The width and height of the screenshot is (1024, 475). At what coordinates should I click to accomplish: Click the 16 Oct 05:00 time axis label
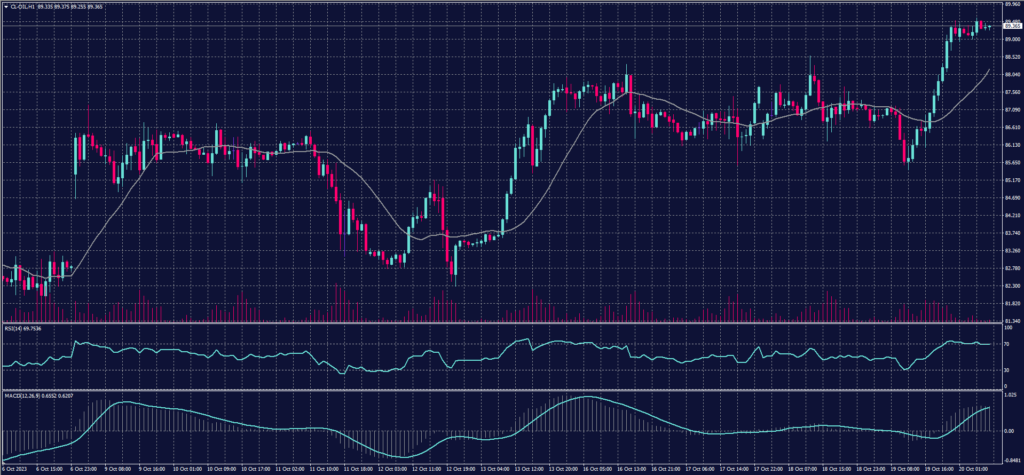click(x=599, y=468)
